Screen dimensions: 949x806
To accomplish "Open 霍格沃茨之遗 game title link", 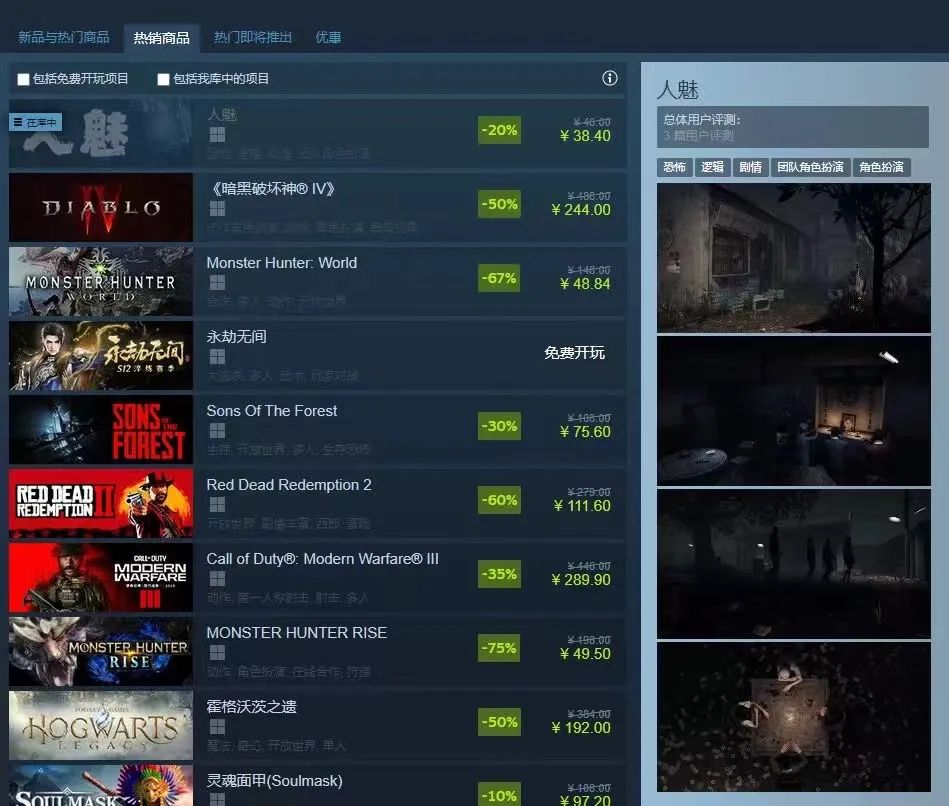I will tap(251, 707).
